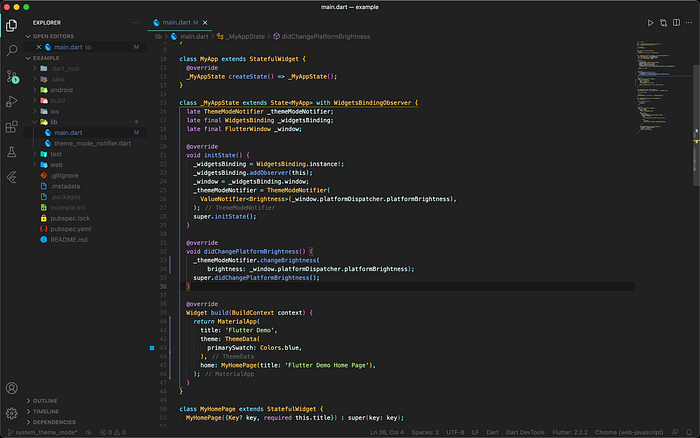Open the Accounts icon
Image resolution: width=700 pixels, height=438 pixels.
pyautogui.click(x=12, y=388)
